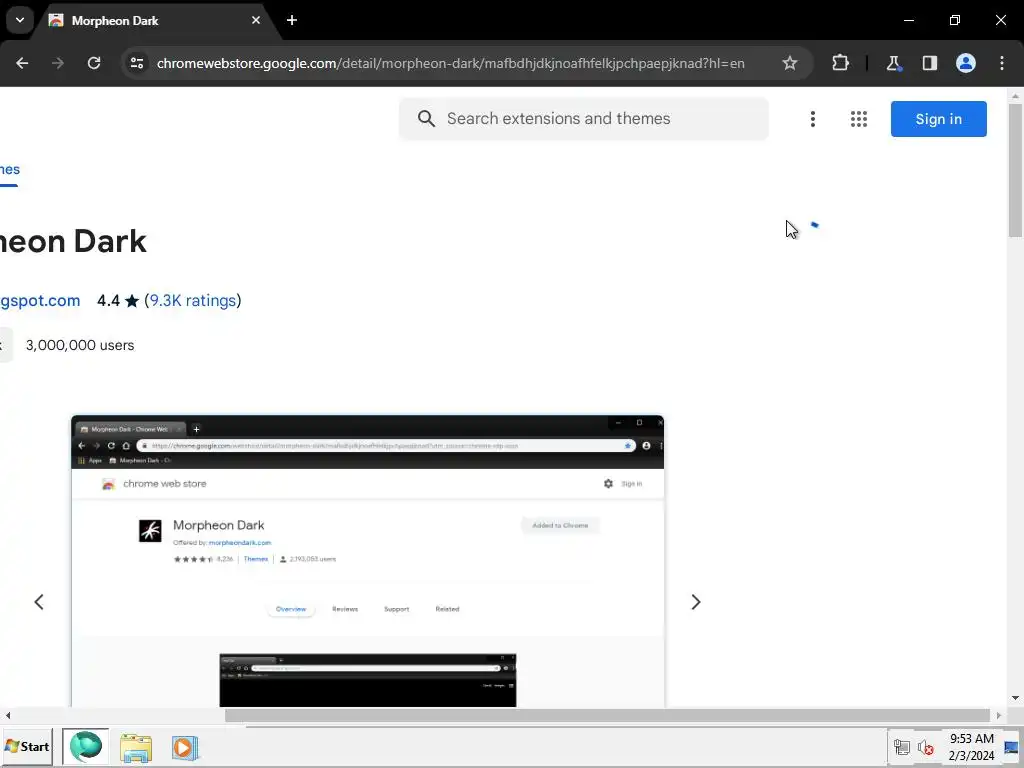Screen dimensions: 1024x768
Task: Open the Extensions puzzle icon
Action: 840,63
